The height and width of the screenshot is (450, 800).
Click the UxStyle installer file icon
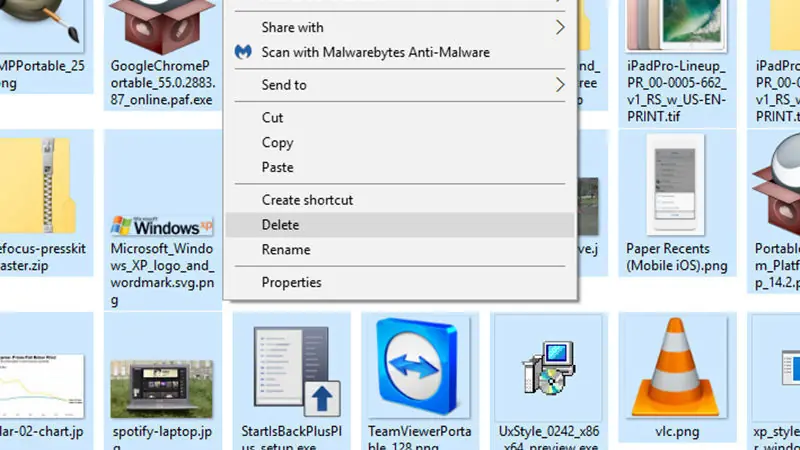tap(548, 368)
